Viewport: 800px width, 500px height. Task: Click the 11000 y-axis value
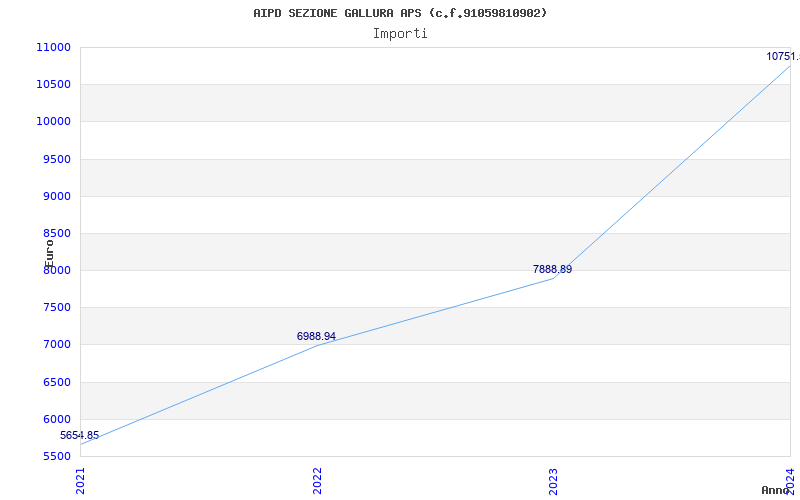pyautogui.click(x=53, y=47)
